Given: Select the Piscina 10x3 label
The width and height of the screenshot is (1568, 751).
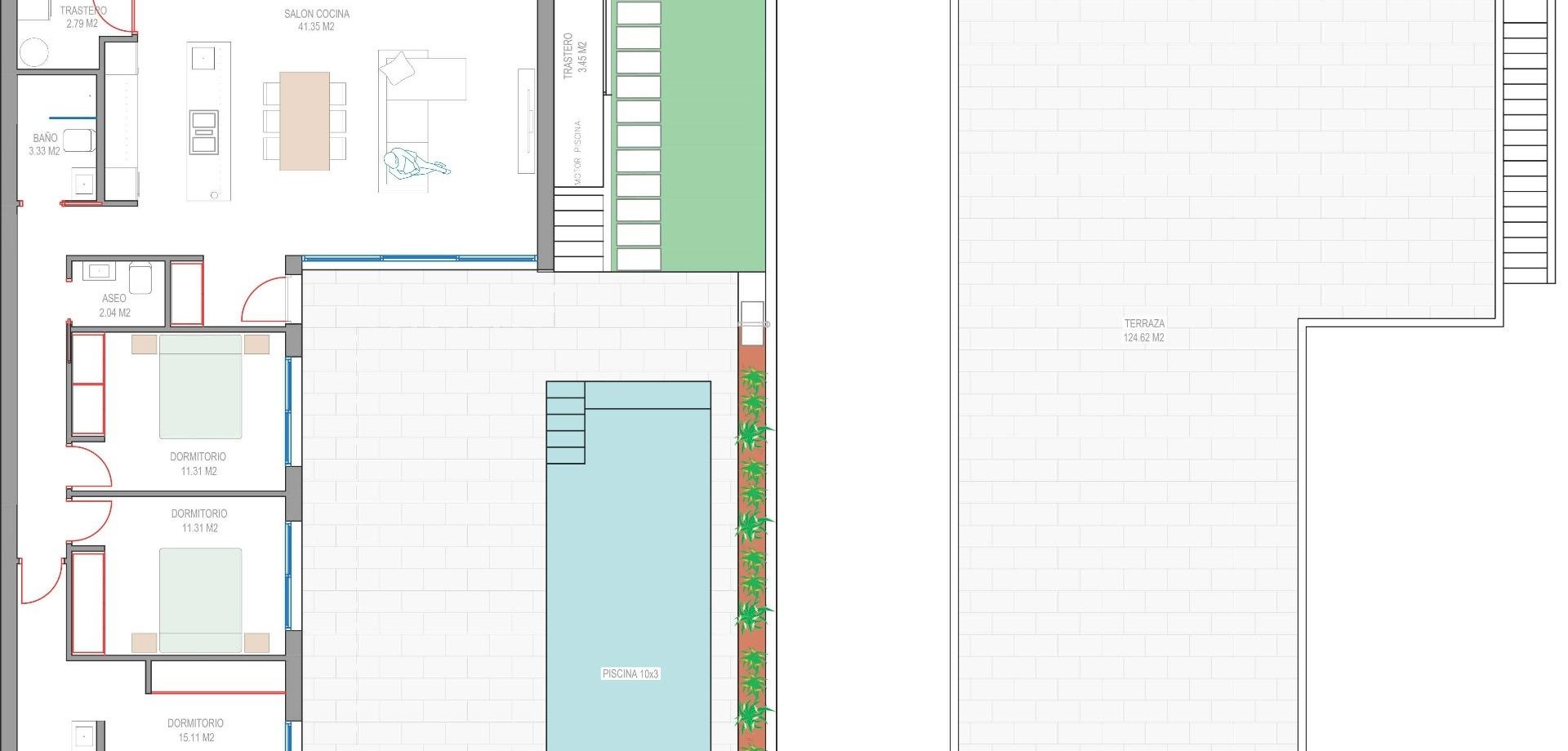Looking at the screenshot, I should 630,673.
